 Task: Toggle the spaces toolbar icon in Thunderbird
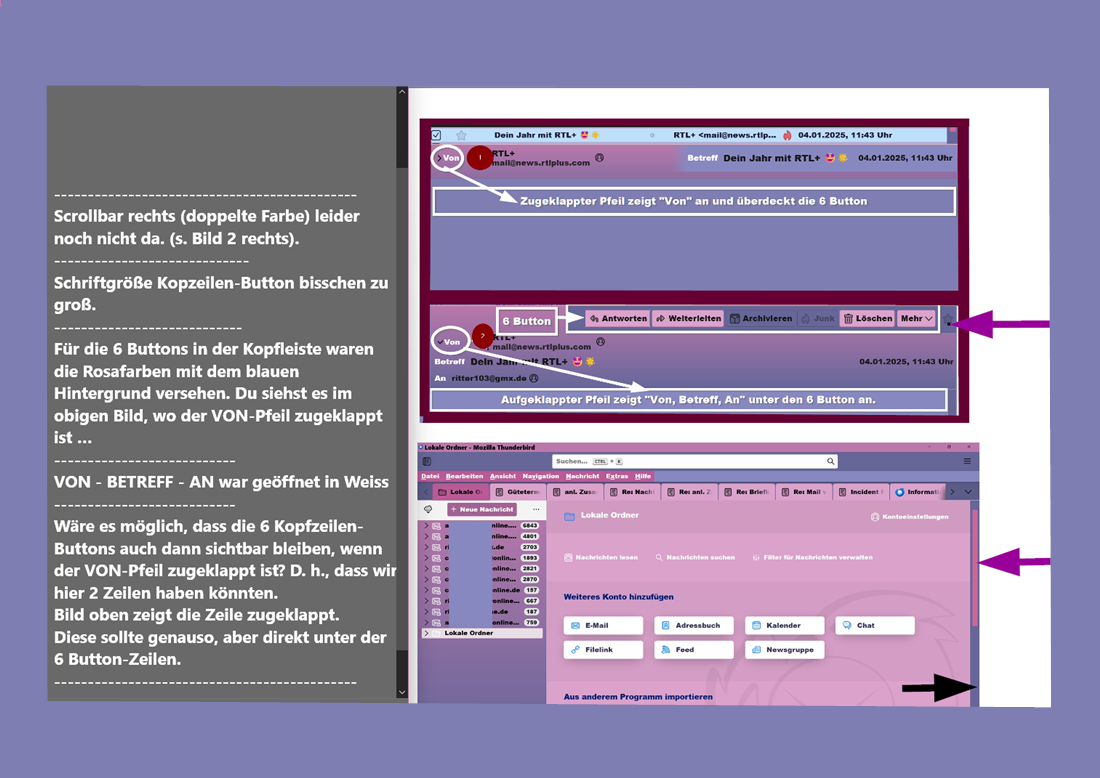(427, 462)
